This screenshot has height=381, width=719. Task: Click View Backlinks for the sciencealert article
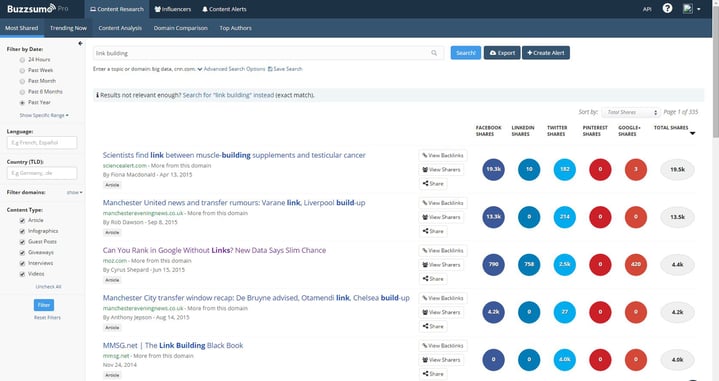tap(443, 155)
